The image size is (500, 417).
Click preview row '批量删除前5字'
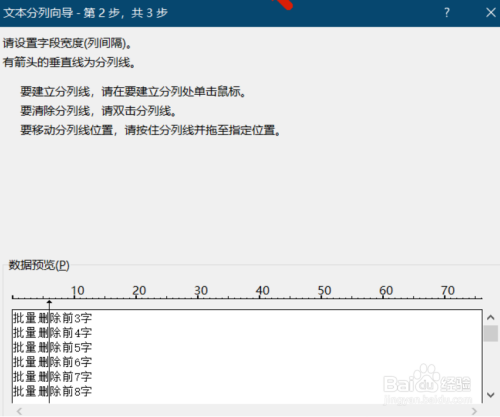coord(52,347)
